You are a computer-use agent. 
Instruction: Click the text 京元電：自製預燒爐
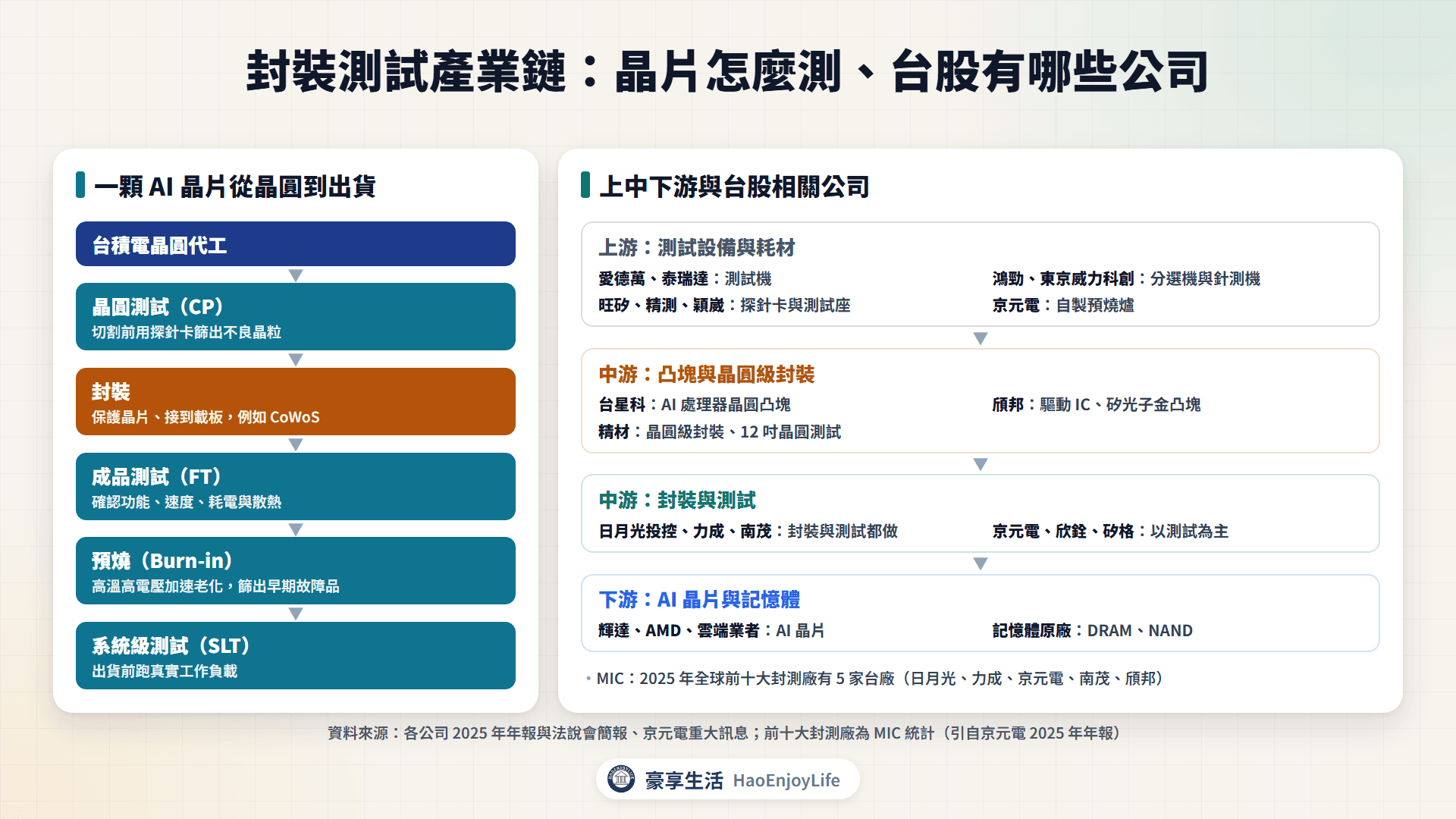[1063, 305]
